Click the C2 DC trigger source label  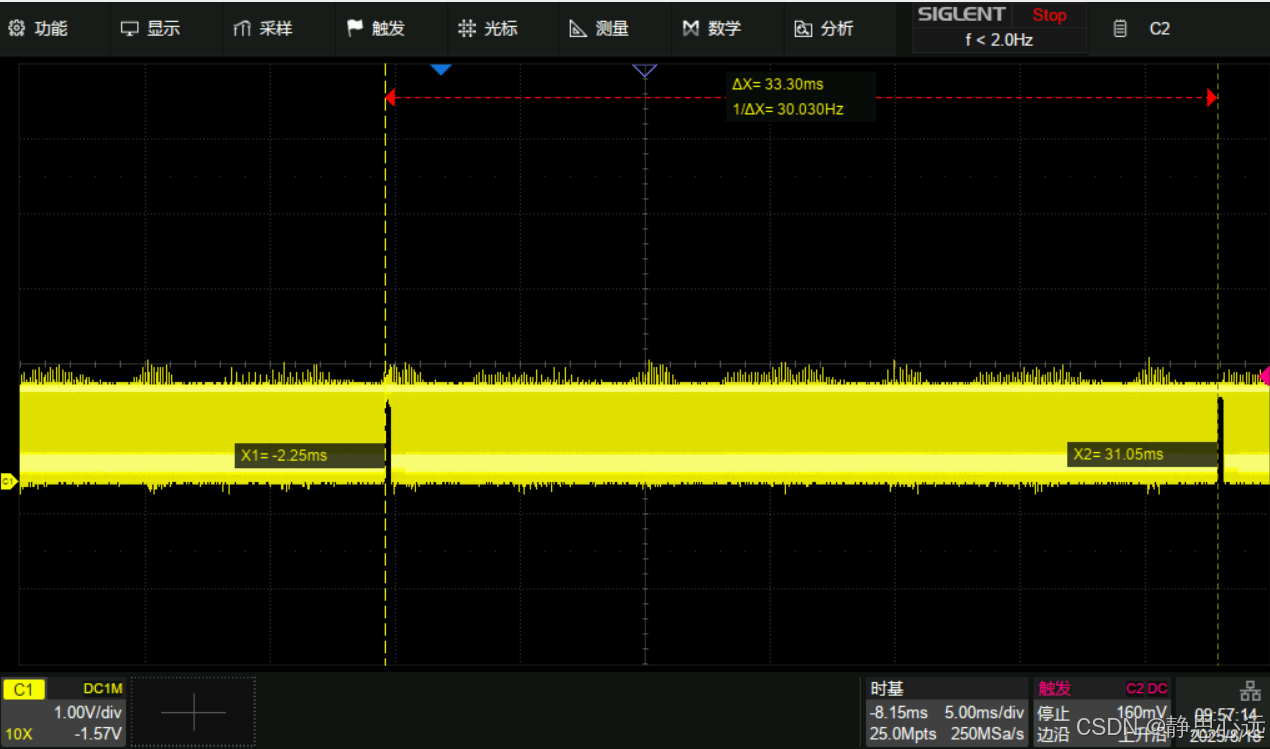pos(1146,689)
